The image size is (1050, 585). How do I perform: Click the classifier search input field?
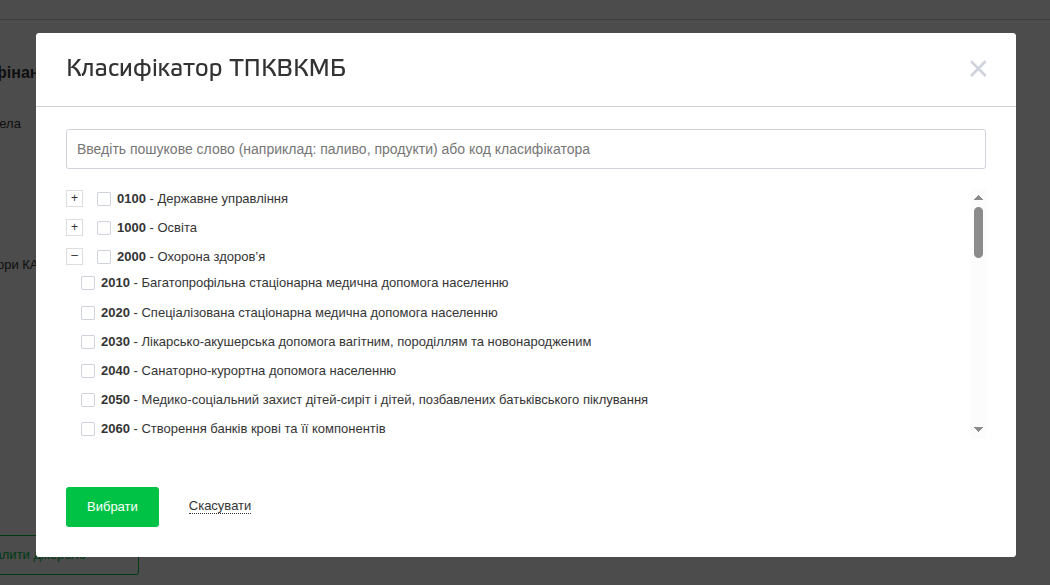click(x=525, y=148)
